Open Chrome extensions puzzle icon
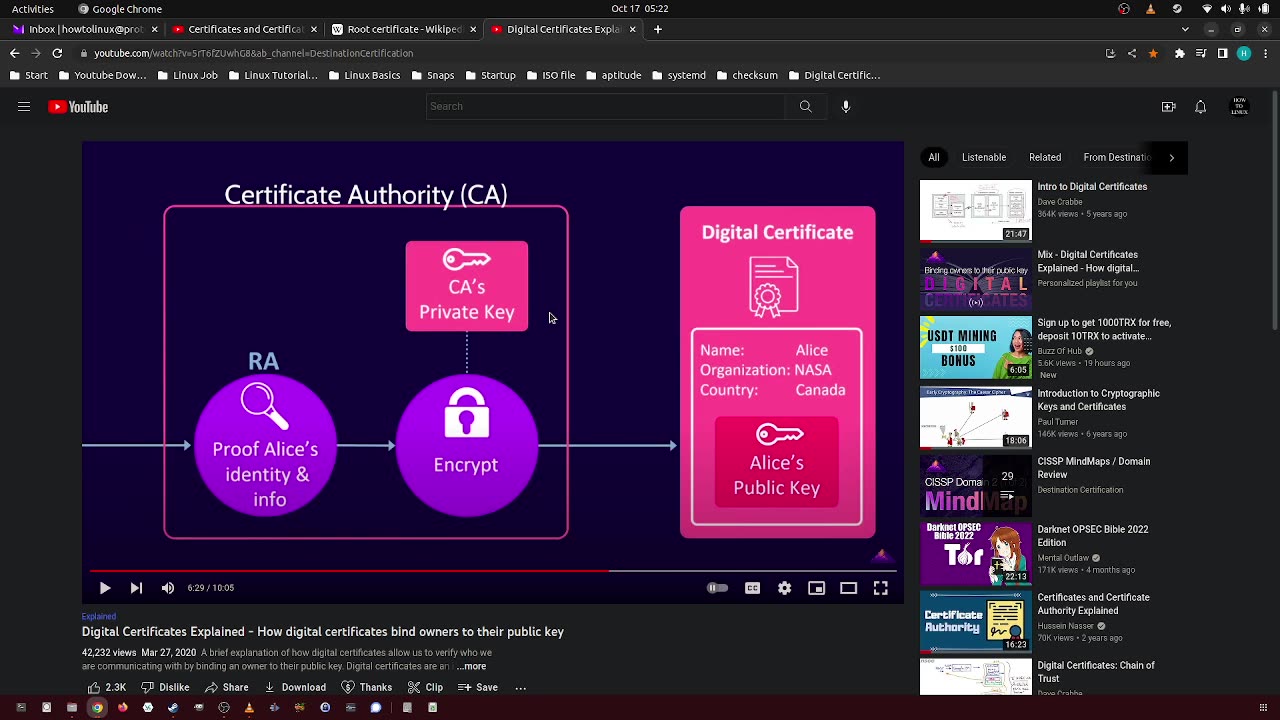The height and width of the screenshot is (720, 1280). pyautogui.click(x=1180, y=53)
